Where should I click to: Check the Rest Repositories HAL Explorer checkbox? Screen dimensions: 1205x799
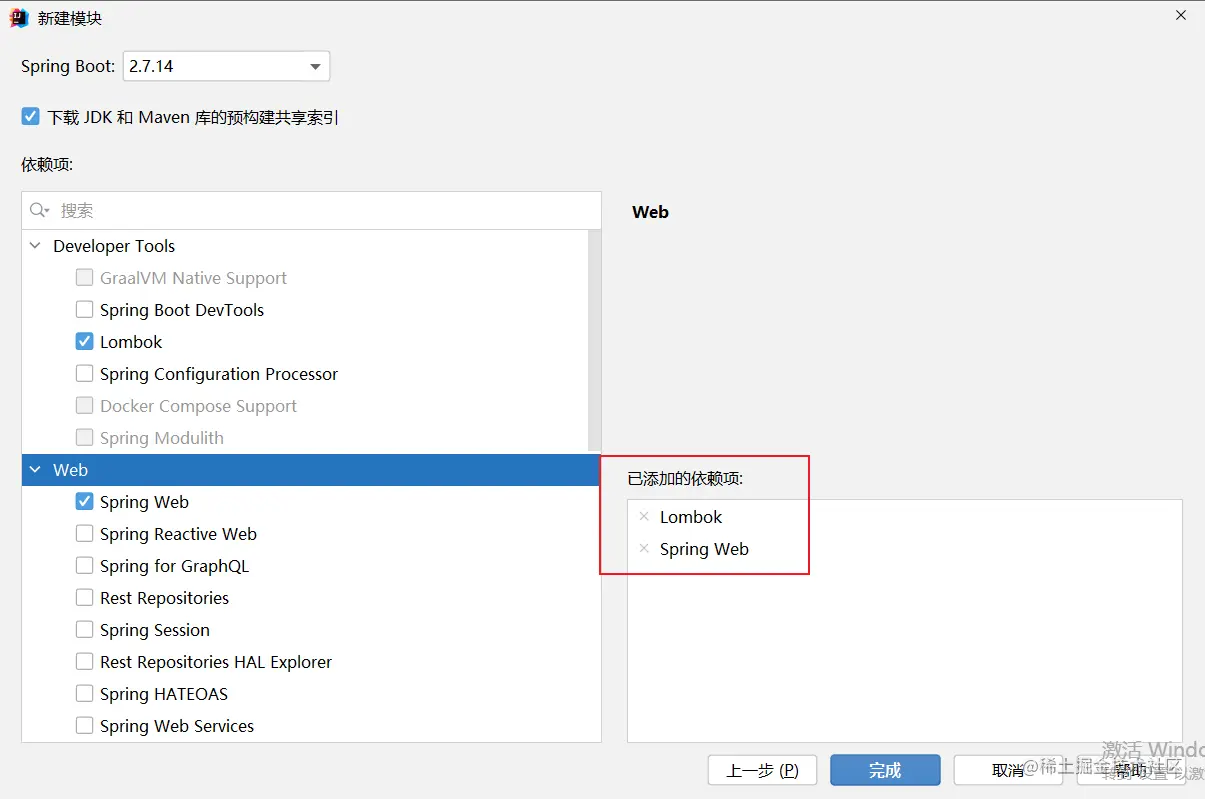pos(85,662)
